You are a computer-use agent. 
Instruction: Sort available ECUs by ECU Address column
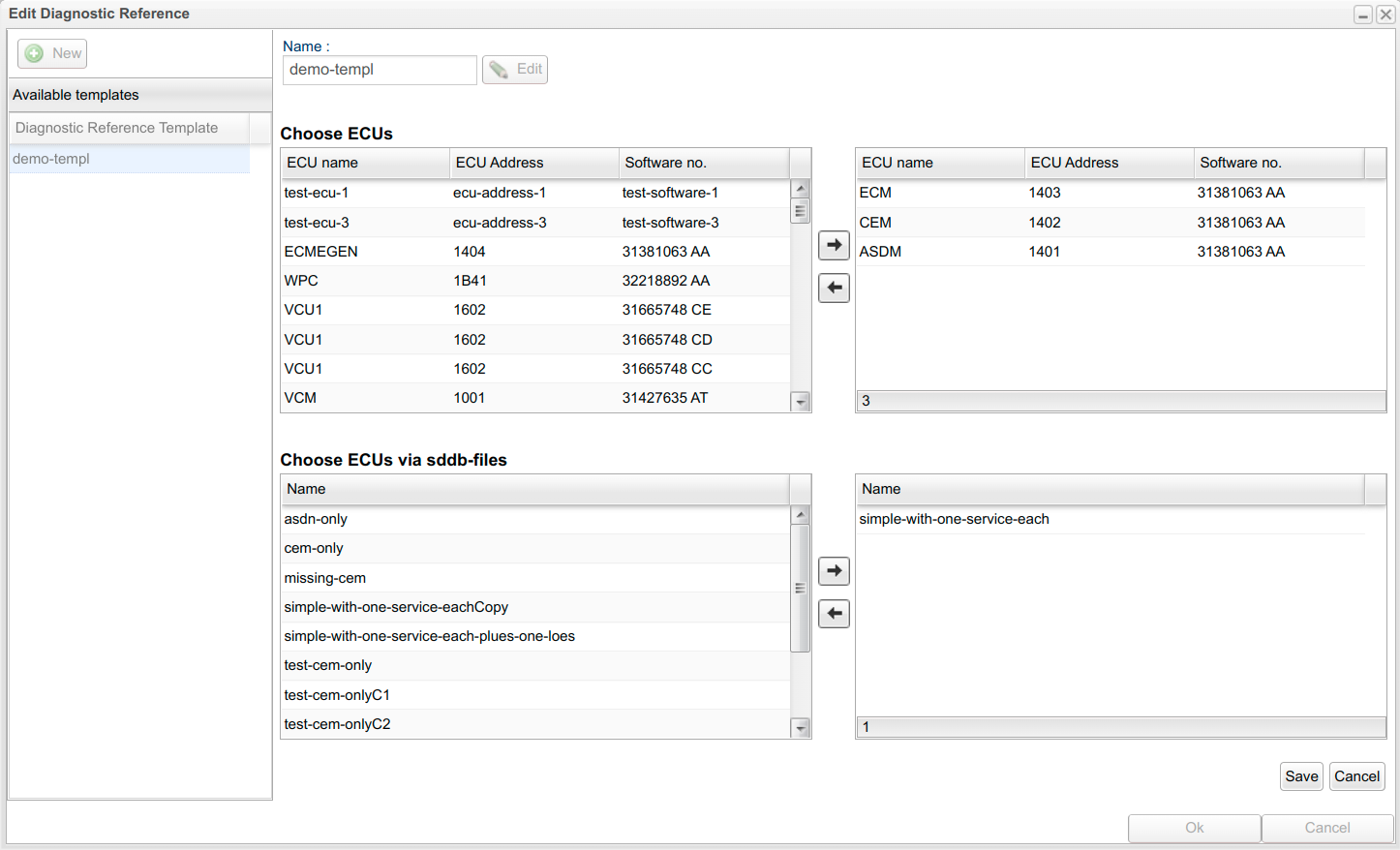[x=533, y=163]
